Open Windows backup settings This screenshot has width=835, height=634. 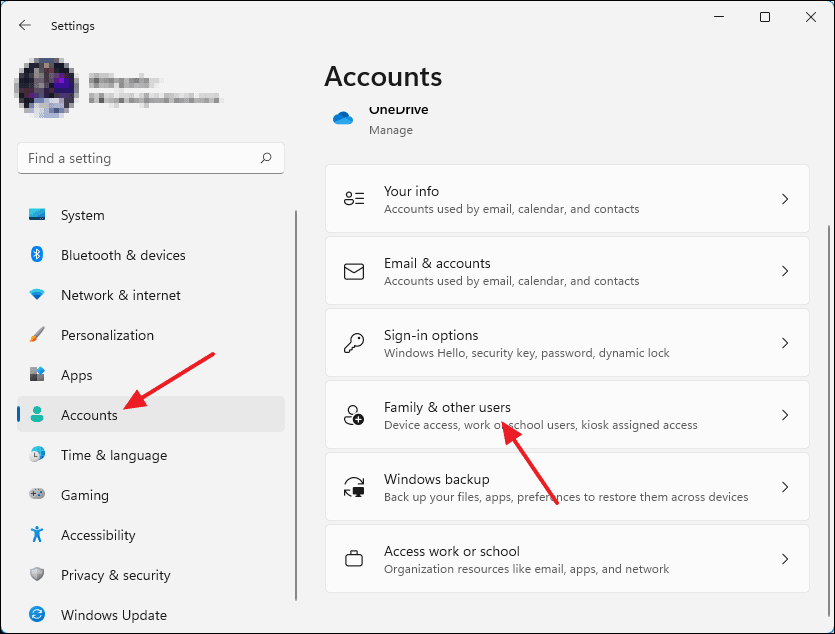point(567,486)
